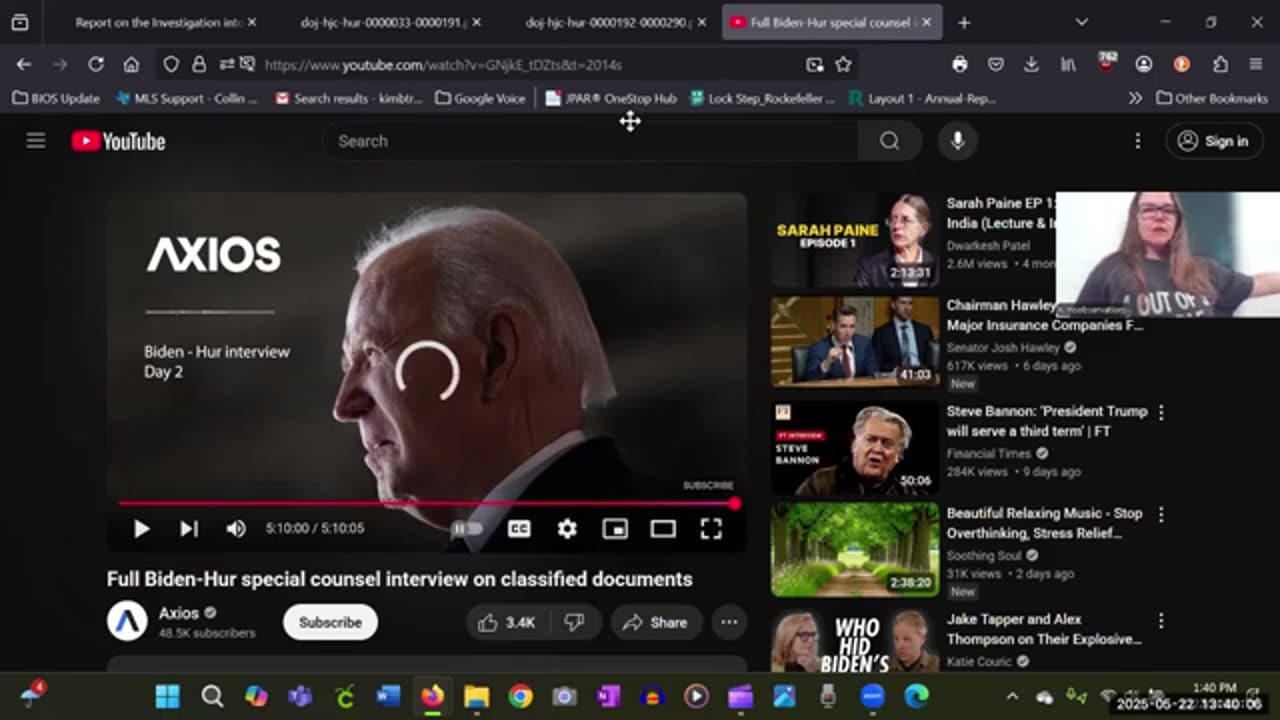
Task: Enter full screen video mode
Action: point(711,529)
